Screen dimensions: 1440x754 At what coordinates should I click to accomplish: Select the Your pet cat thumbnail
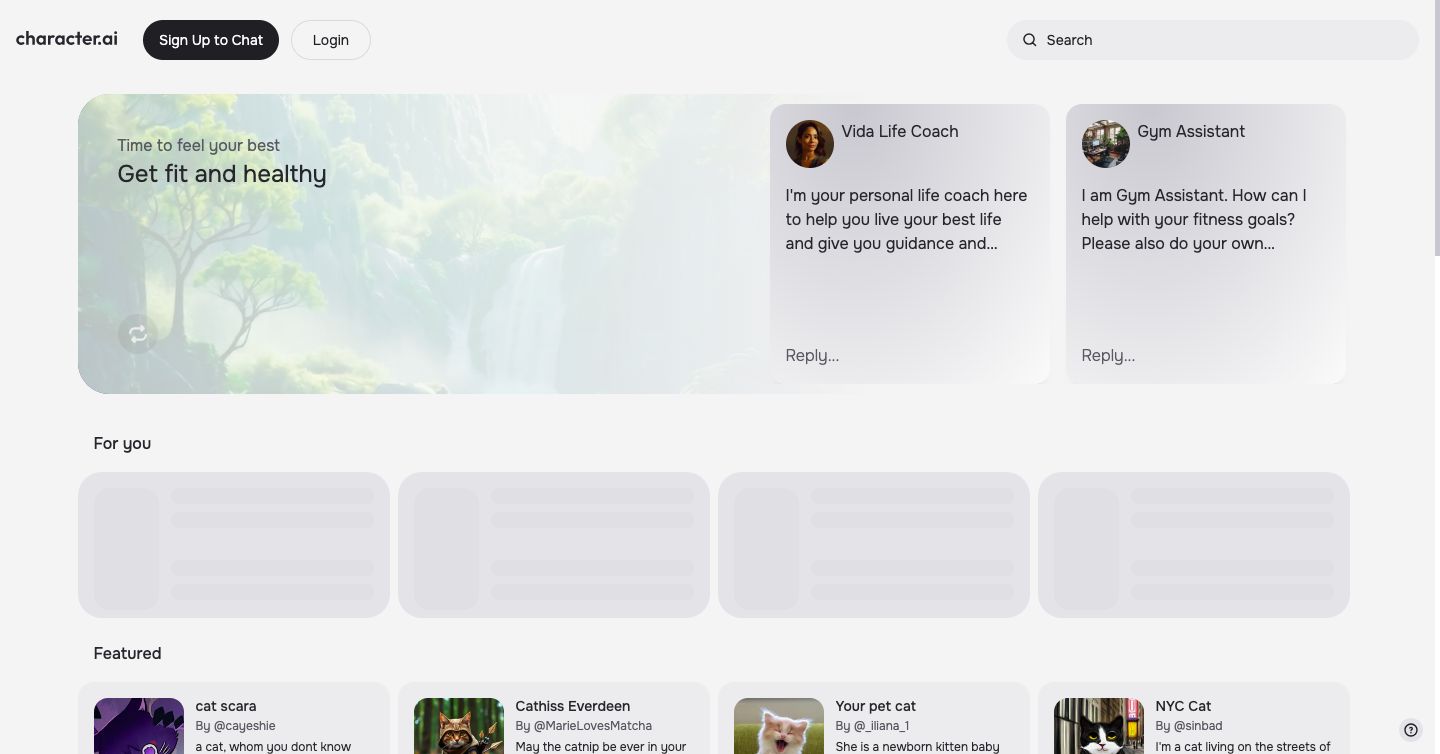pos(778,726)
